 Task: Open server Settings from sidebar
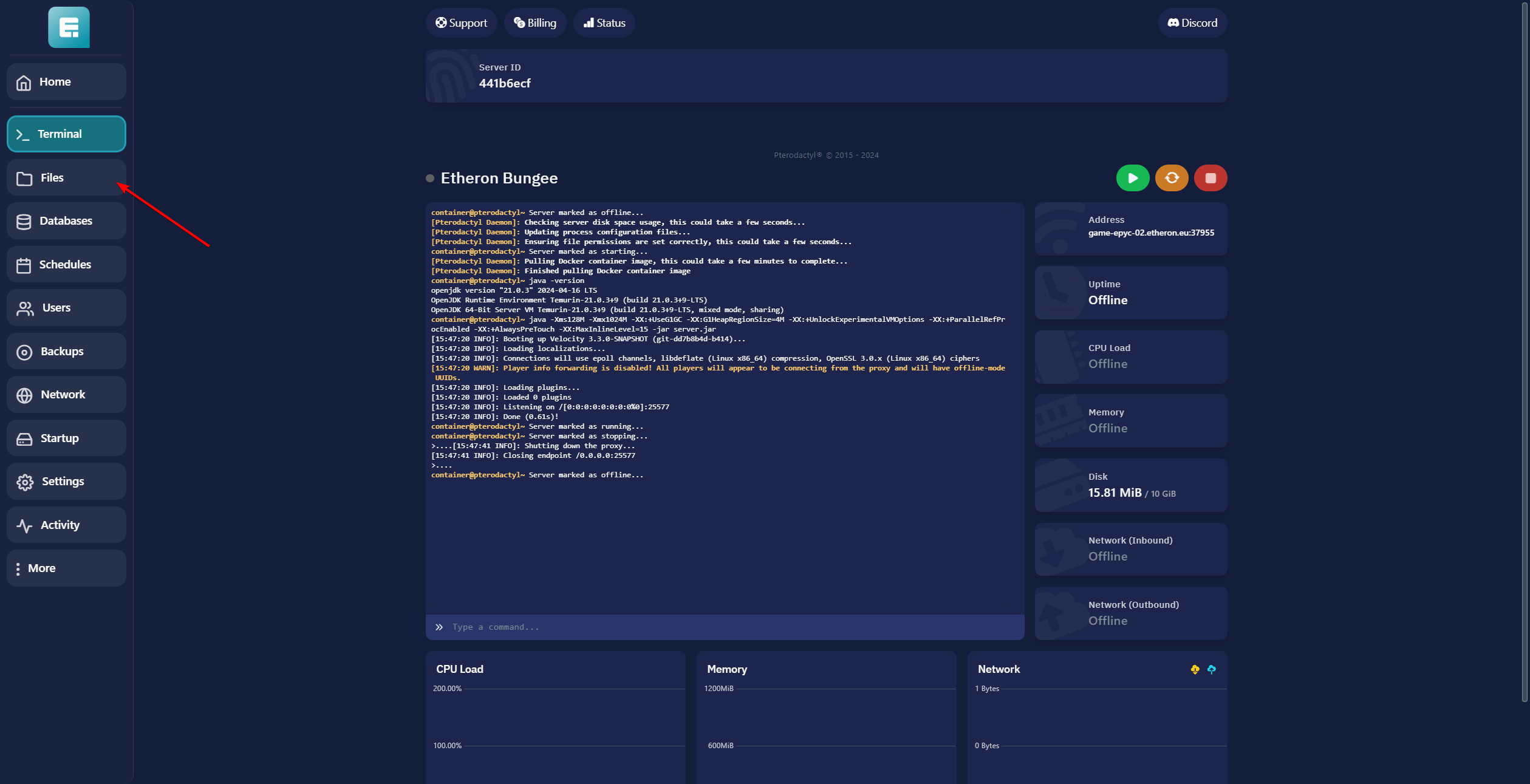point(66,482)
